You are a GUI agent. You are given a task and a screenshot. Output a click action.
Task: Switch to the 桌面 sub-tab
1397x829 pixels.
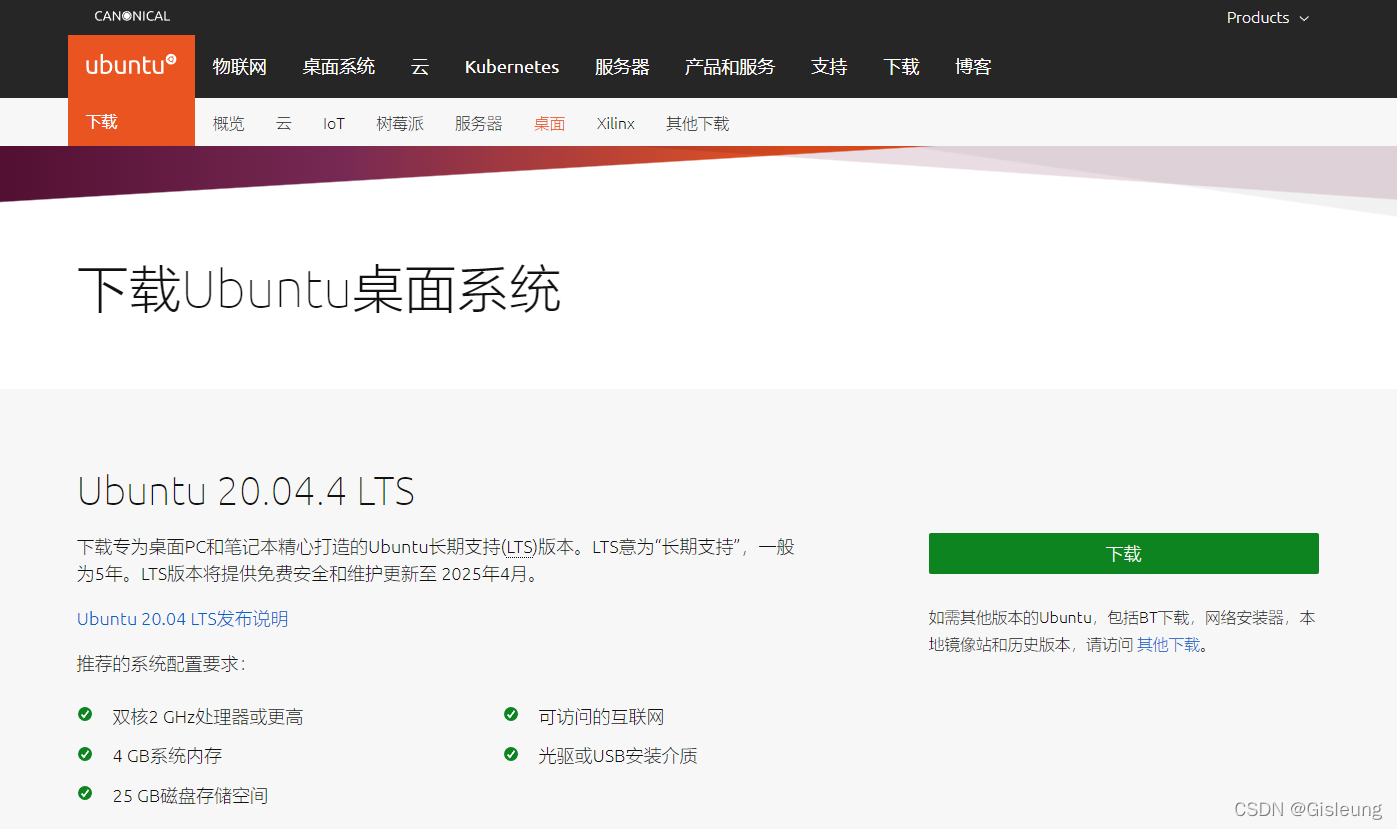[550, 124]
